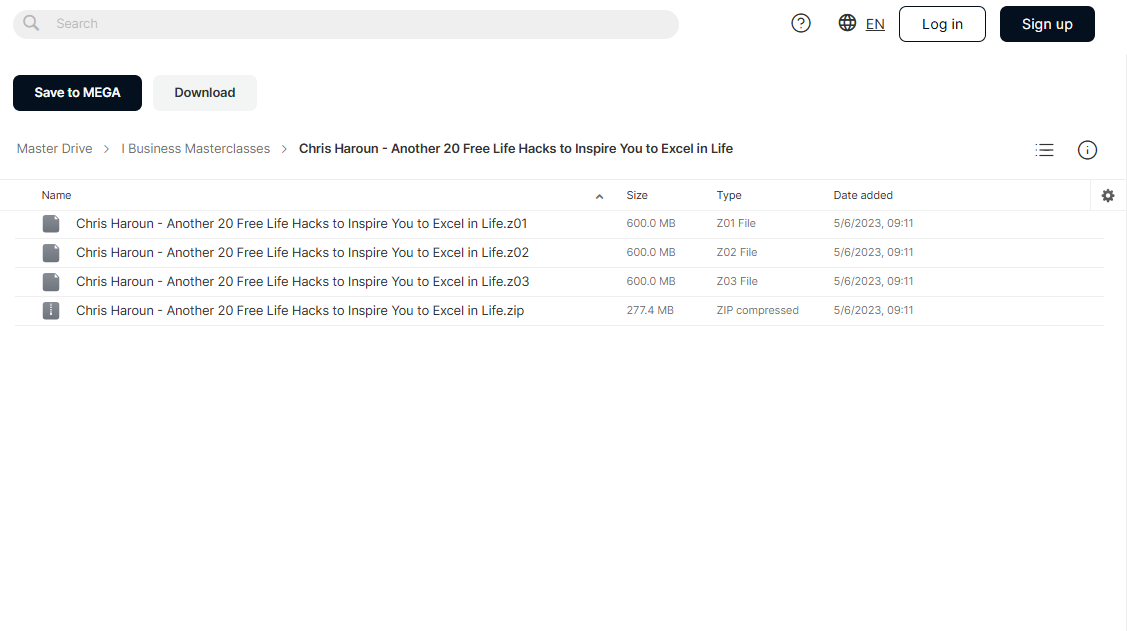Toggle the sort direction arrow
This screenshot has width=1127, height=631.
pyautogui.click(x=599, y=196)
